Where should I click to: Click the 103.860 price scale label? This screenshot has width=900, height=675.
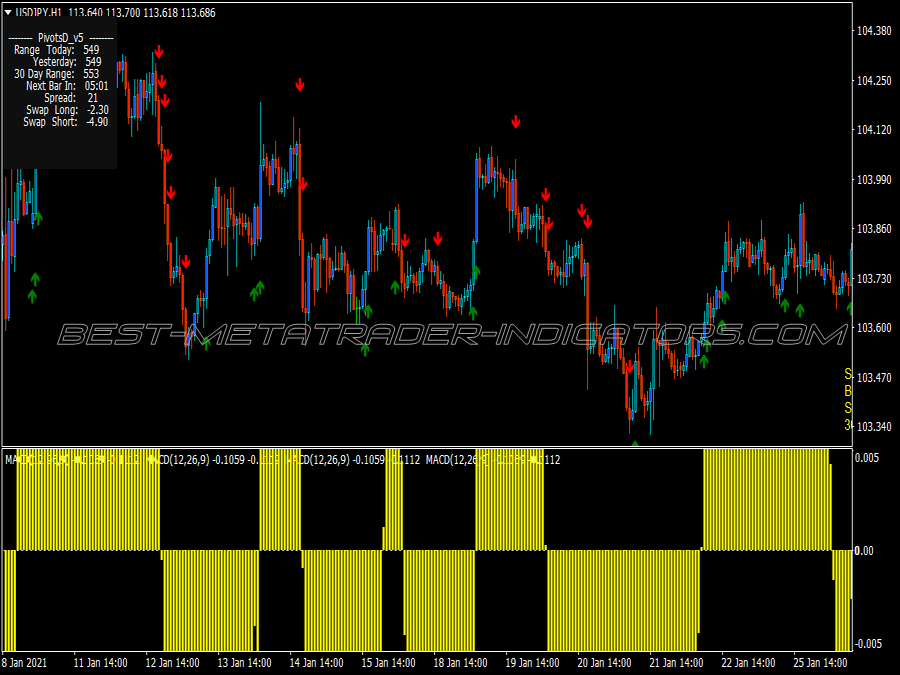pyautogui.click(x=874, y=229)
